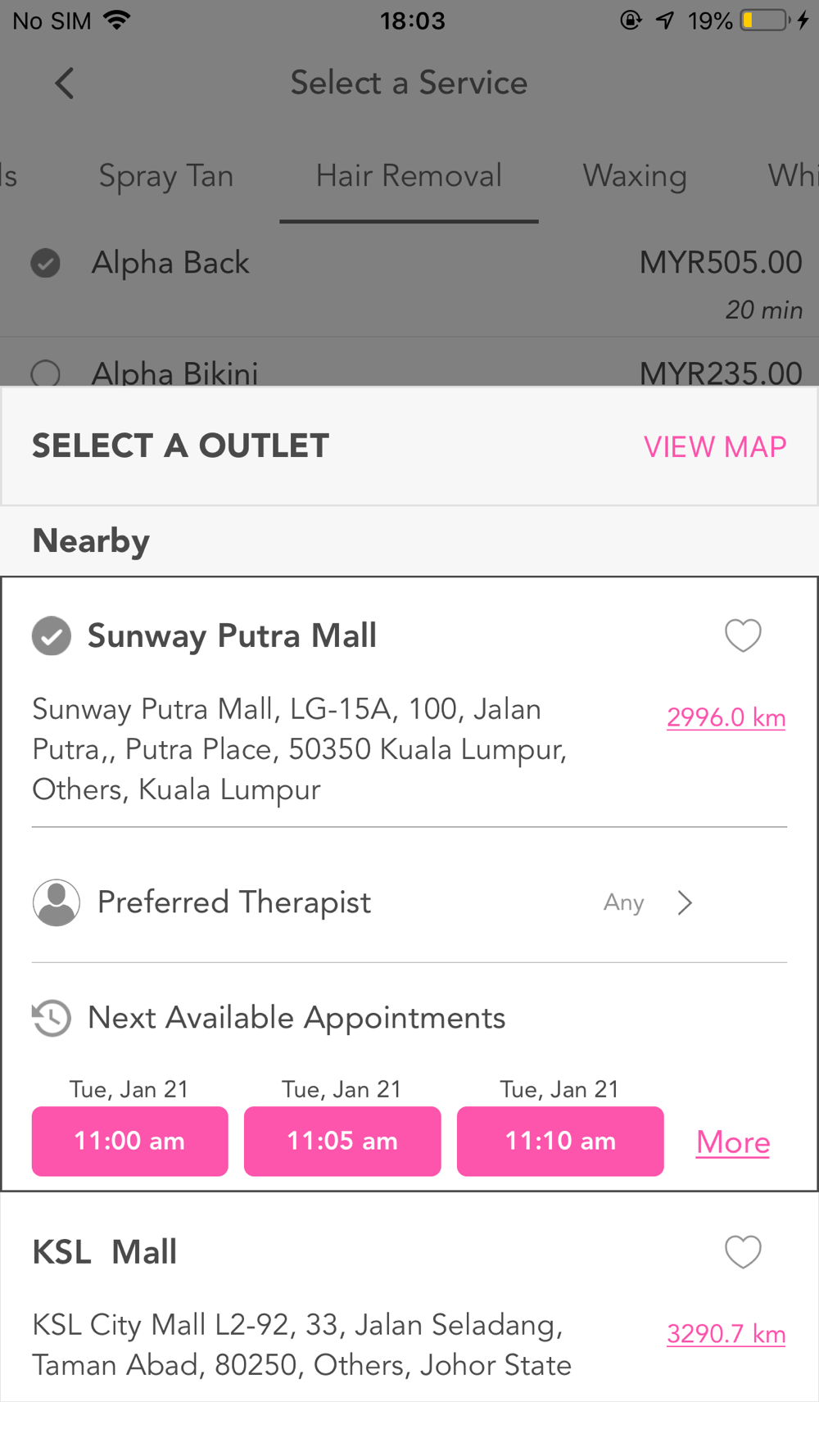Tap the location arrow status icon

tap(664, 20)
